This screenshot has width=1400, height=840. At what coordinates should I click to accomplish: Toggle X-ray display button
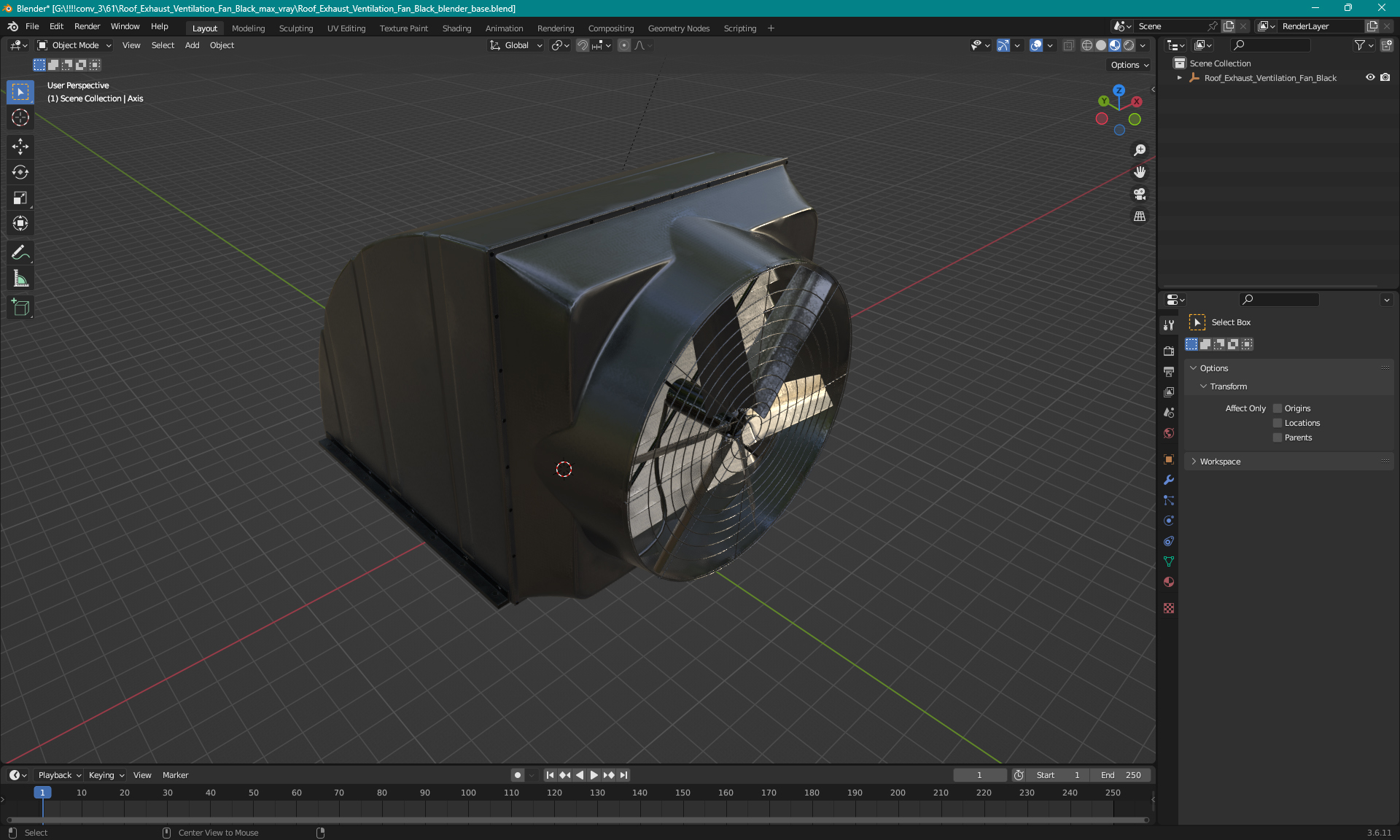1069,45
